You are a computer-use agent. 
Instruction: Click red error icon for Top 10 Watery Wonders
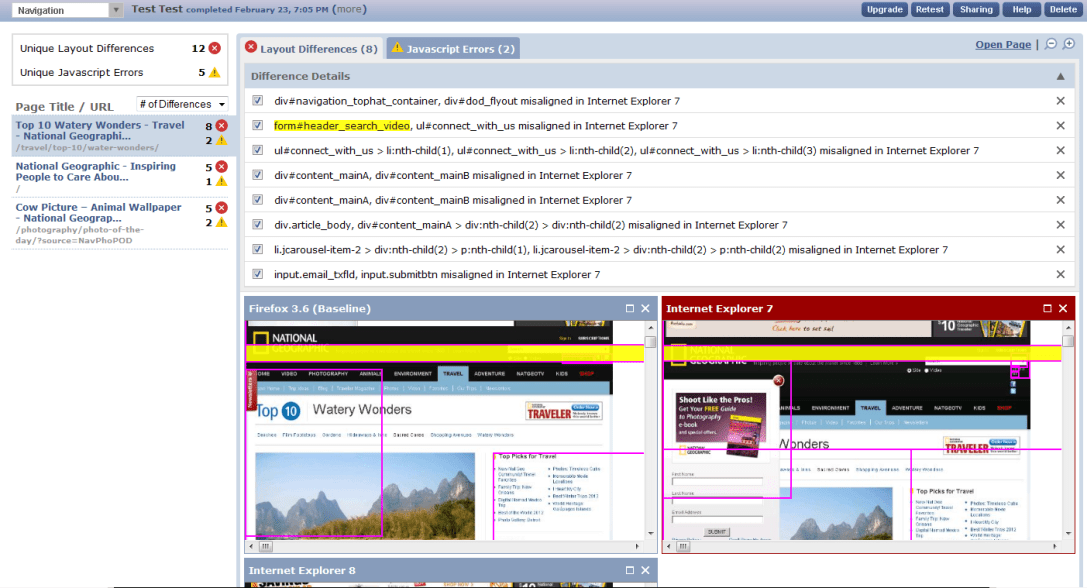tap(221, 126)
